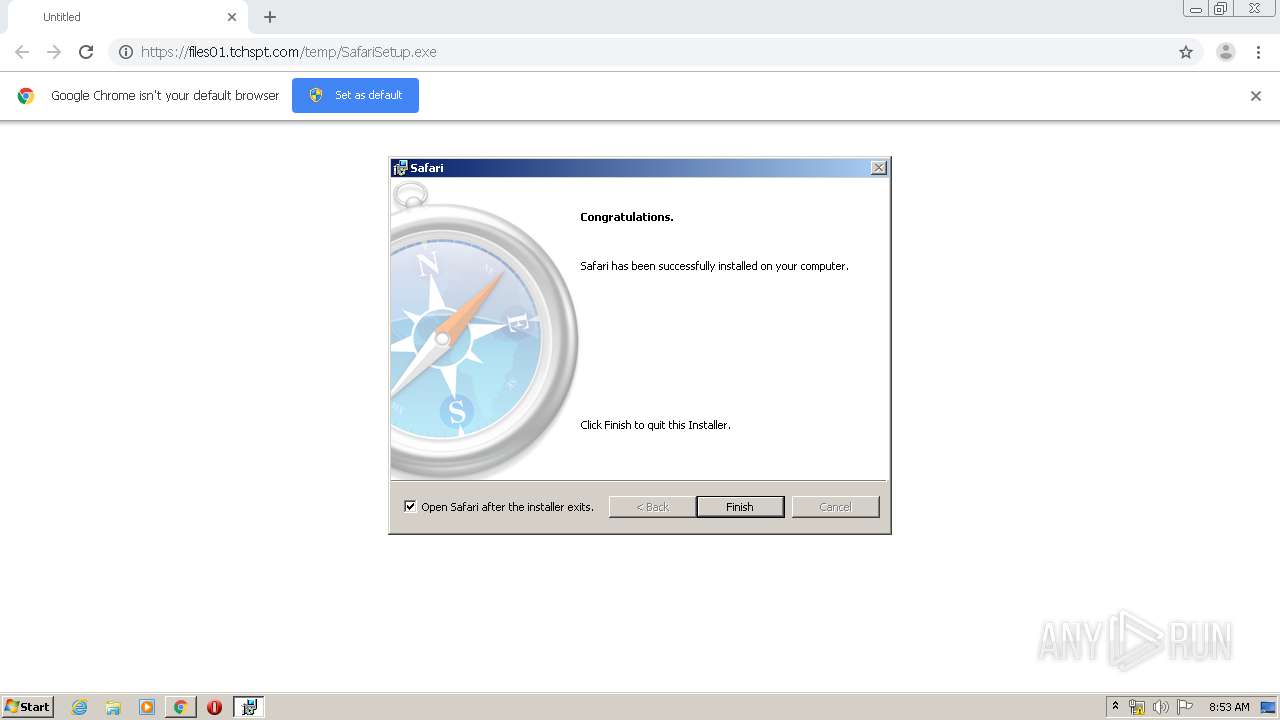Click the Set as default button
This screenshot has width=1280, height=720.
pos(355,95)
